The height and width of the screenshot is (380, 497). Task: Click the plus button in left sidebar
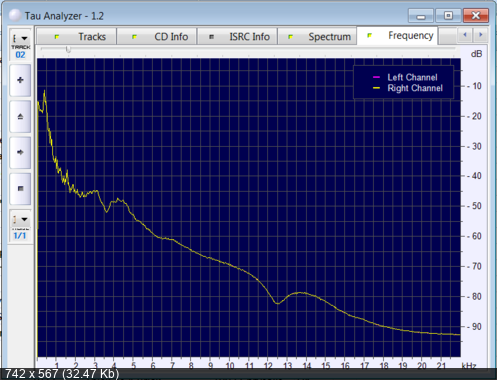click(20, 80)
